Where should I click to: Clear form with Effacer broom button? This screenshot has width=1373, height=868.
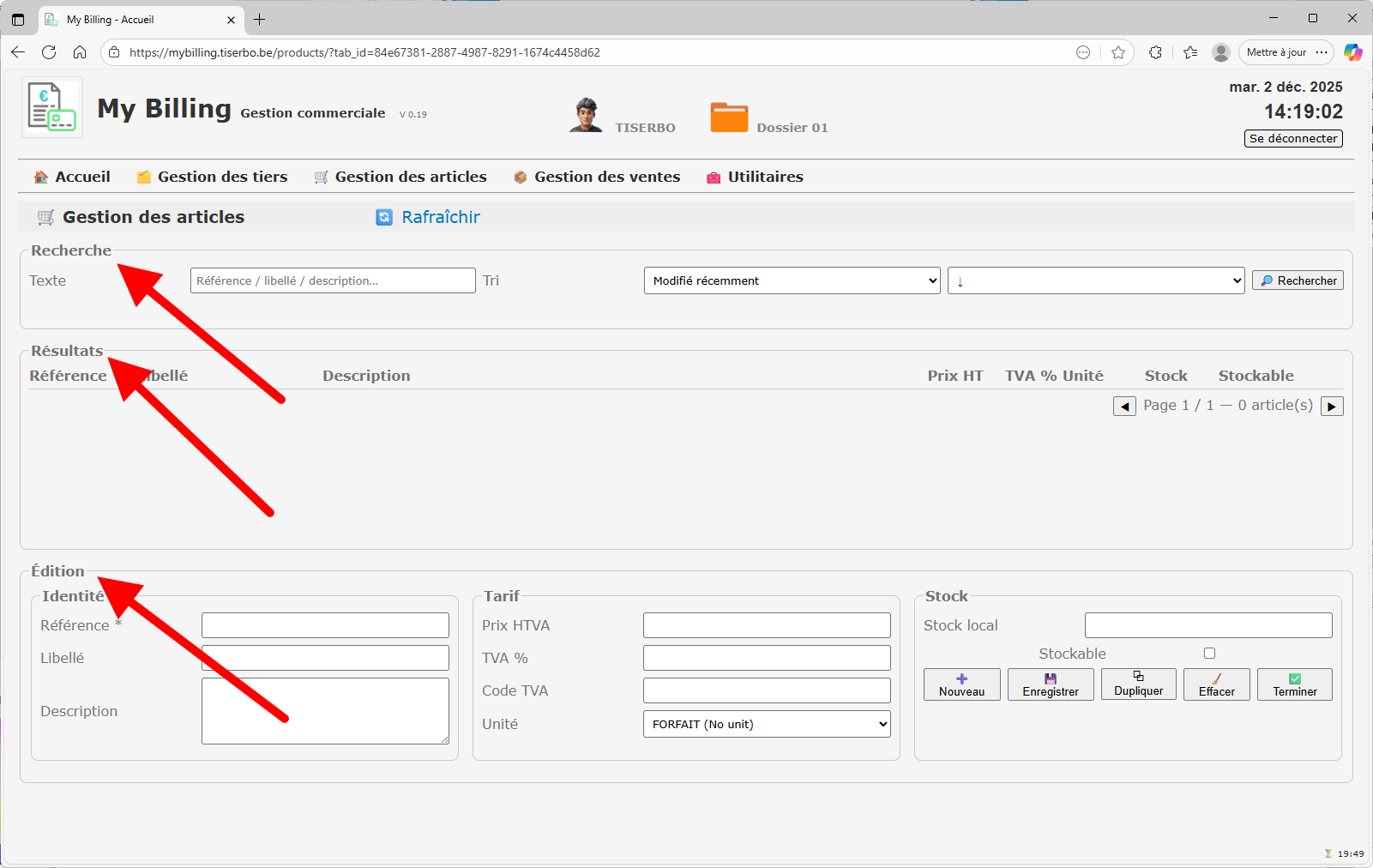tap(1216, 684)
